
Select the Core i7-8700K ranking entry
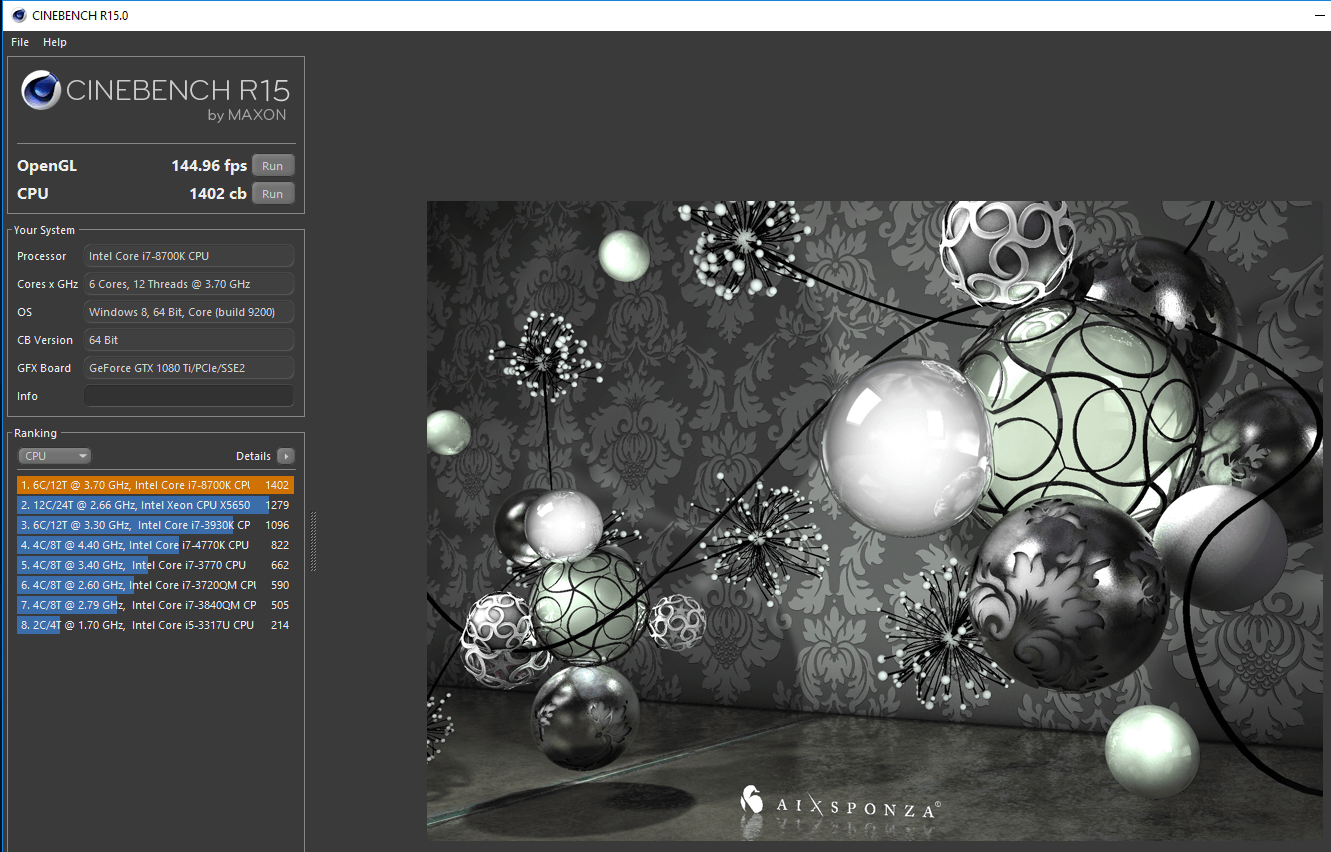155,485
